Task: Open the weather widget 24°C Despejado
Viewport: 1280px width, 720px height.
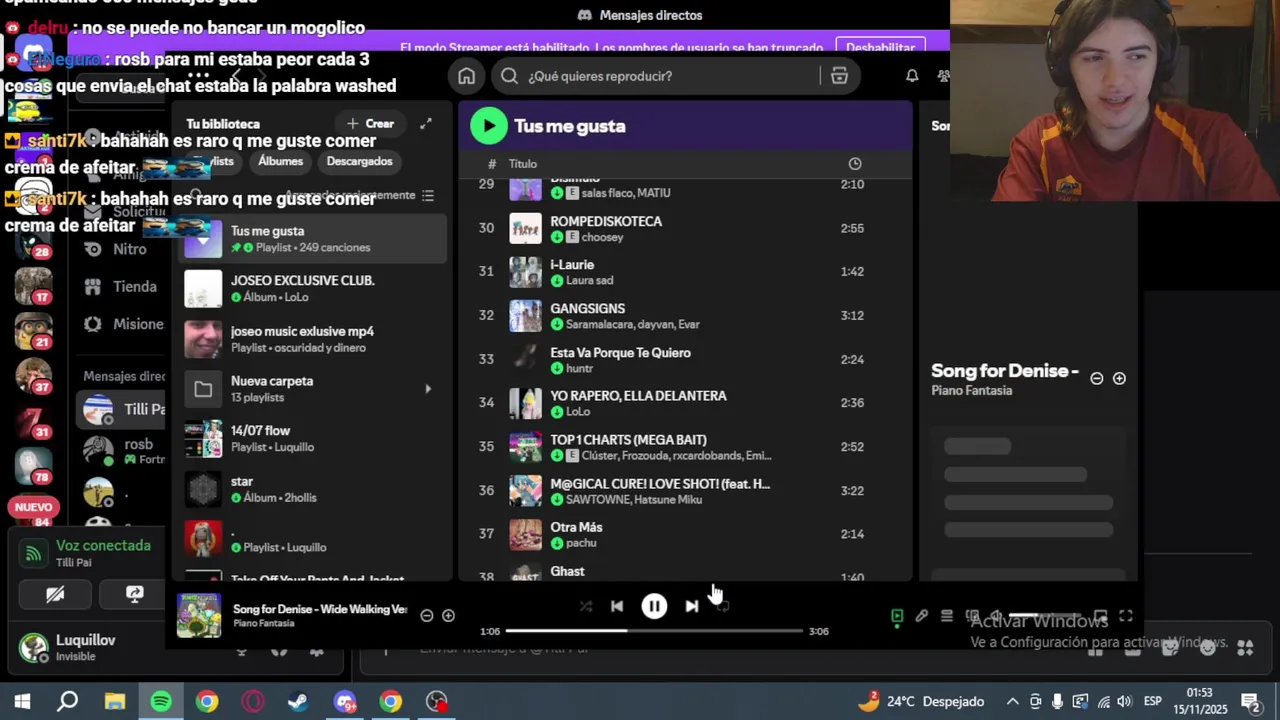Action: [921, 702]
